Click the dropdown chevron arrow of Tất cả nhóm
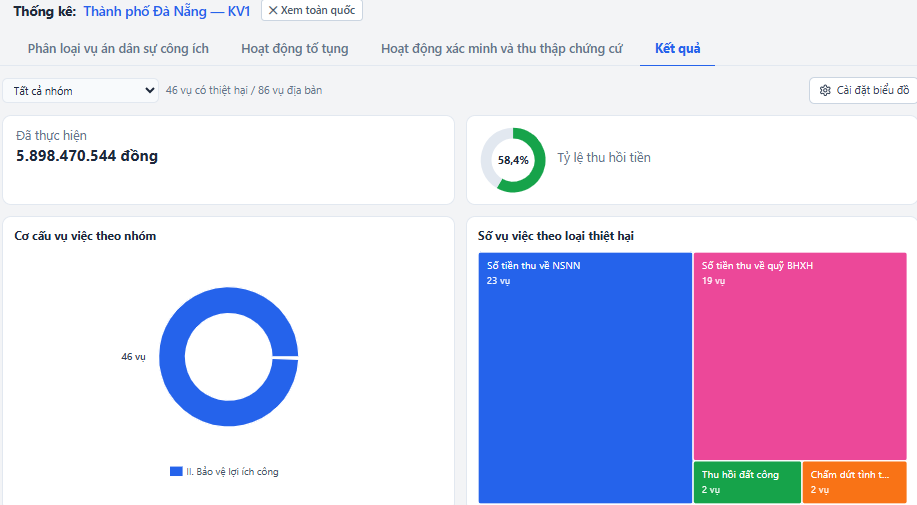The image size is (917, 505). (x=150, y=91)
